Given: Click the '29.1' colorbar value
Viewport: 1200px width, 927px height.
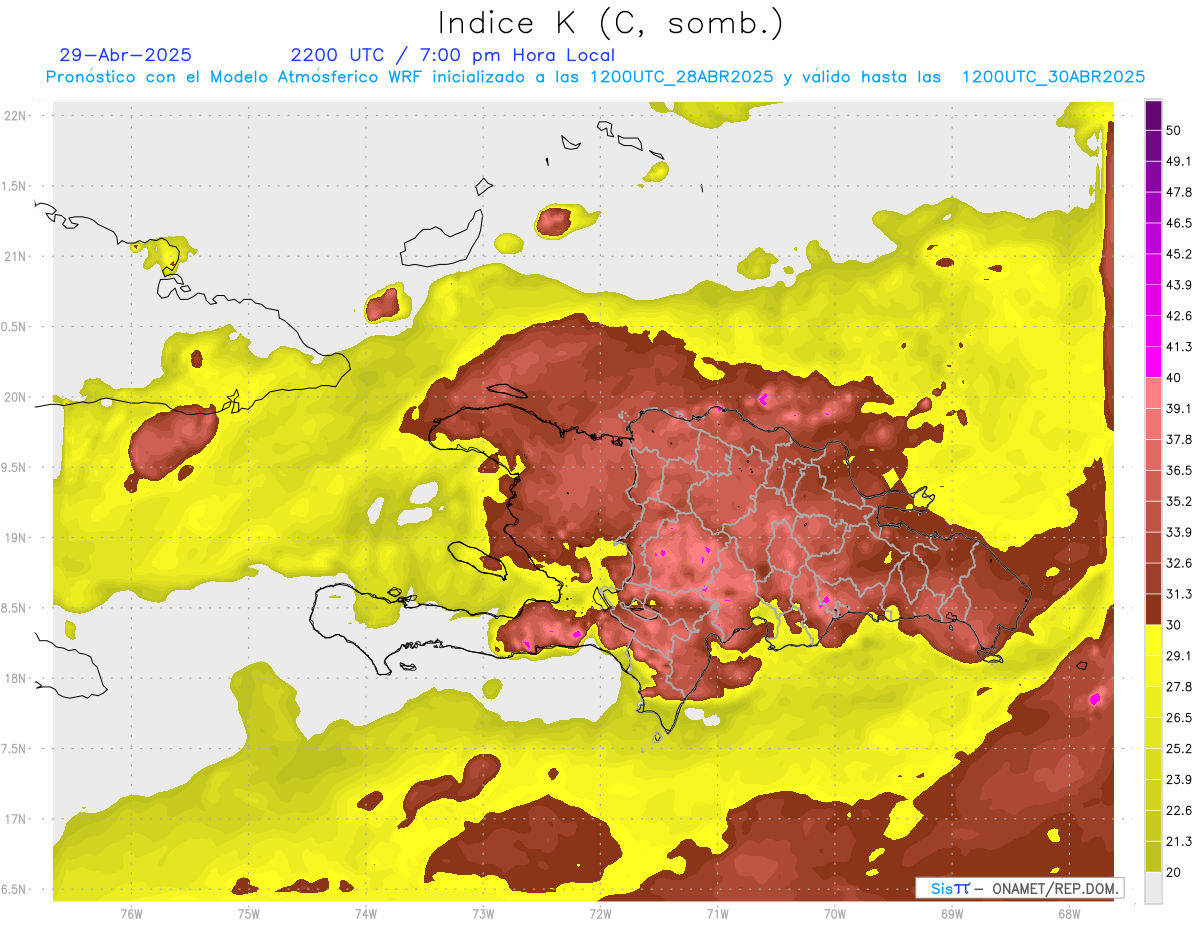Looking at the screenshot, I should pyautogui.click(x=1178, y=656).
